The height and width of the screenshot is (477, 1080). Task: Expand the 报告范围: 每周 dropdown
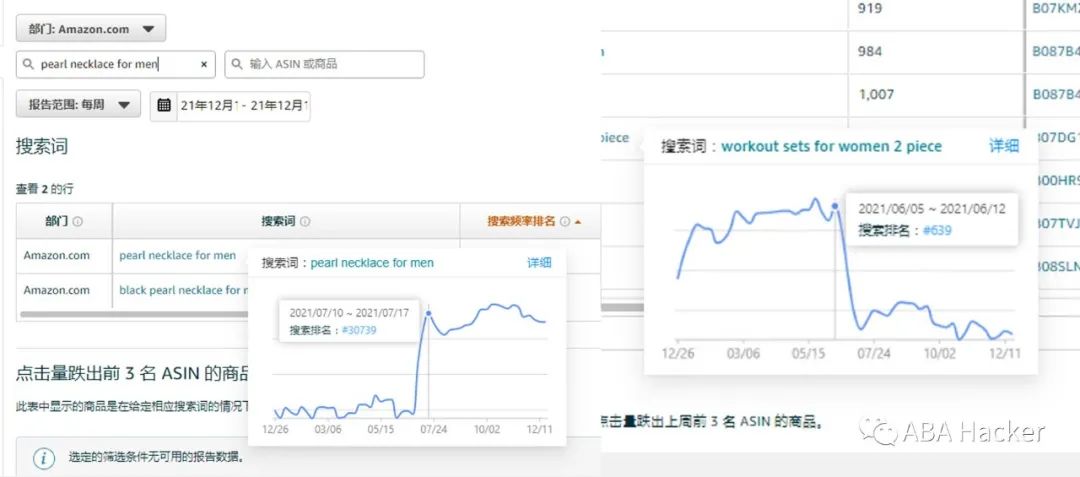[79, 105]
